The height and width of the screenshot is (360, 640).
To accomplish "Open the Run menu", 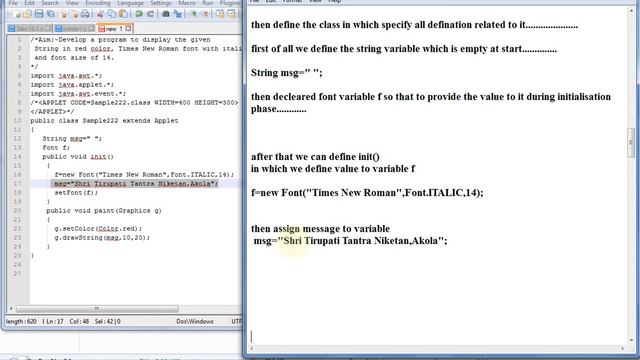I will 208,3.
